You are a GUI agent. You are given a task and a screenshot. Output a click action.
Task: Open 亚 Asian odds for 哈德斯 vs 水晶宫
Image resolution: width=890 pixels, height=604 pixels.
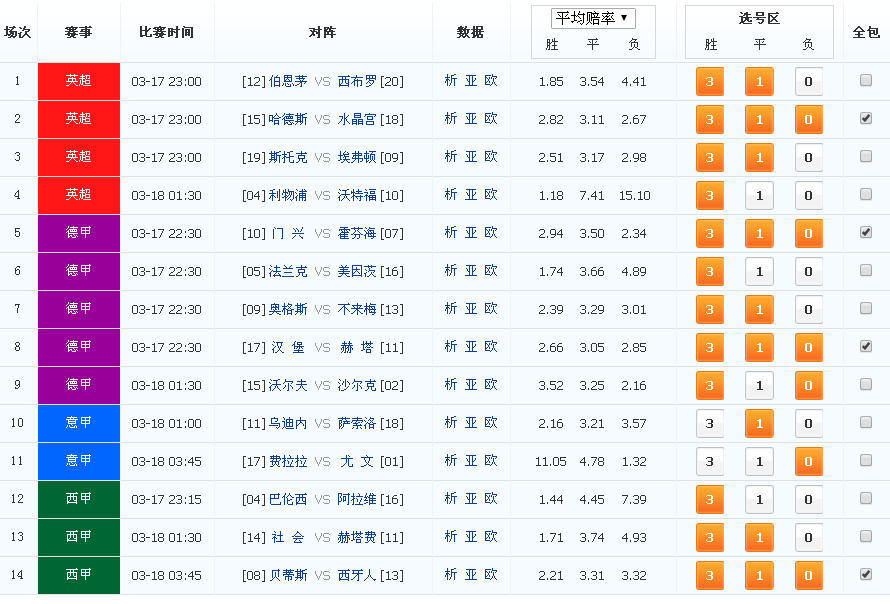pyautogui.click(x=471, y=119)
